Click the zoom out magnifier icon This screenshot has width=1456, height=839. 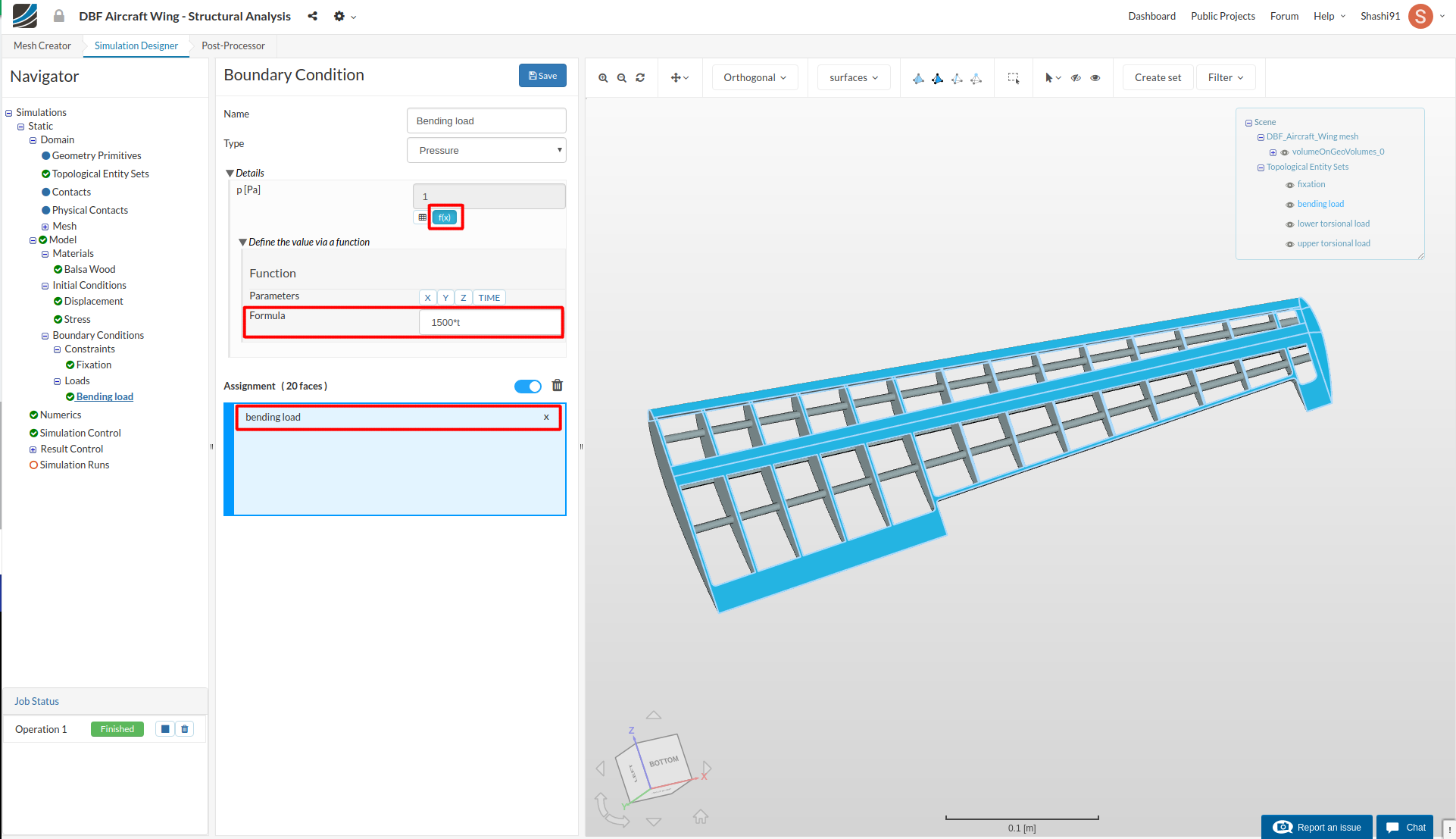point(621,78)
